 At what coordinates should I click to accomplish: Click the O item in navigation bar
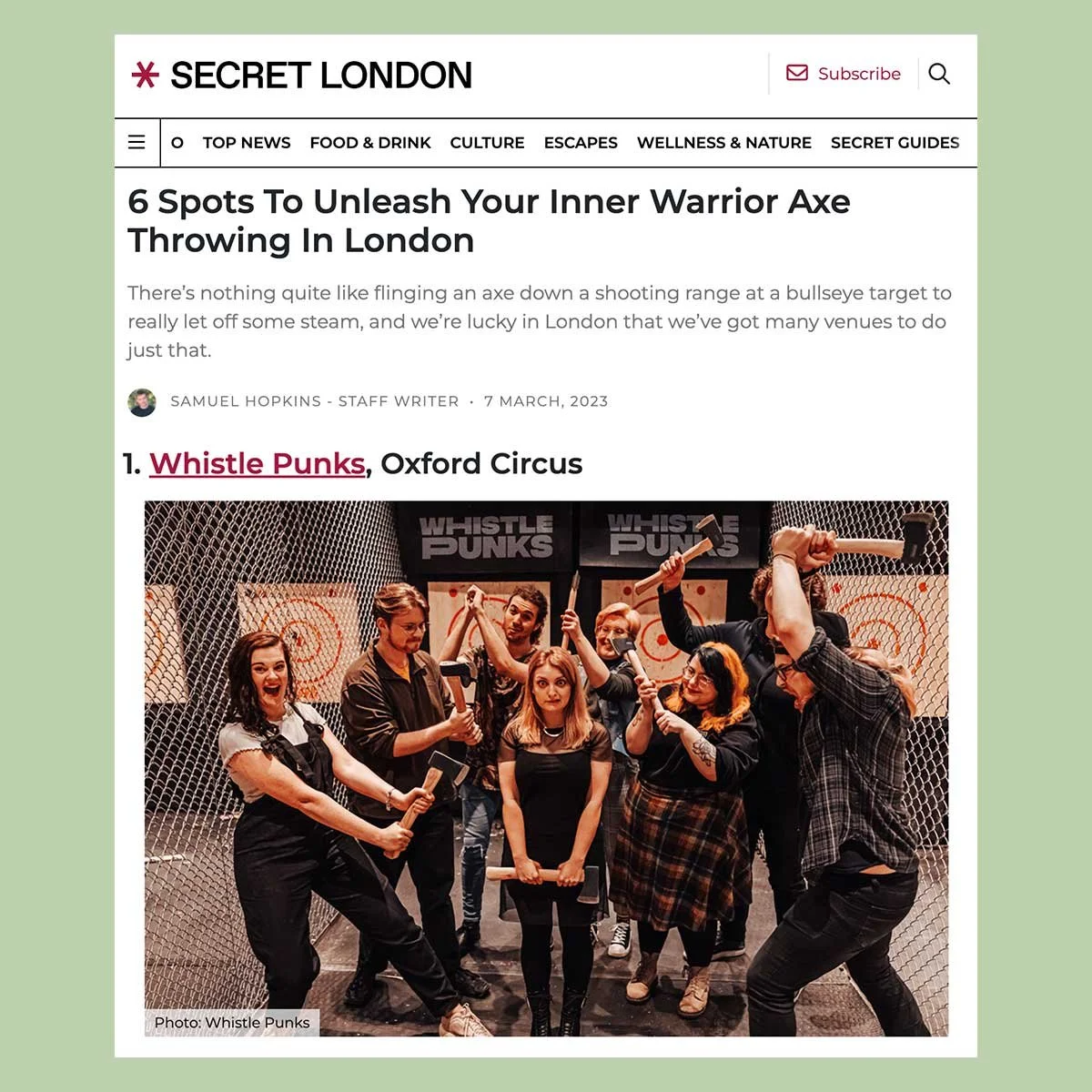coord(177,143)
